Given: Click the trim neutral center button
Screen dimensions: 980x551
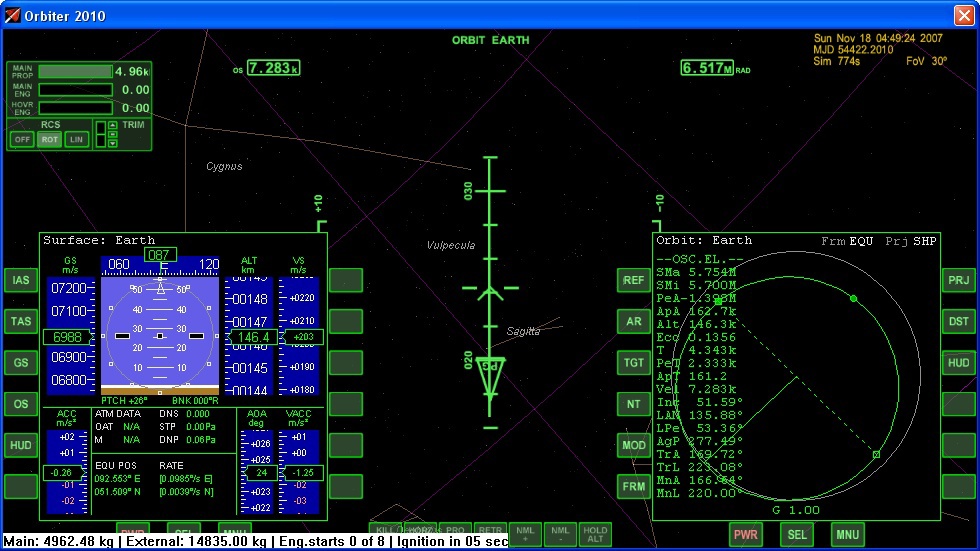Looking at the screenshot, I should [x=112, y=134].
